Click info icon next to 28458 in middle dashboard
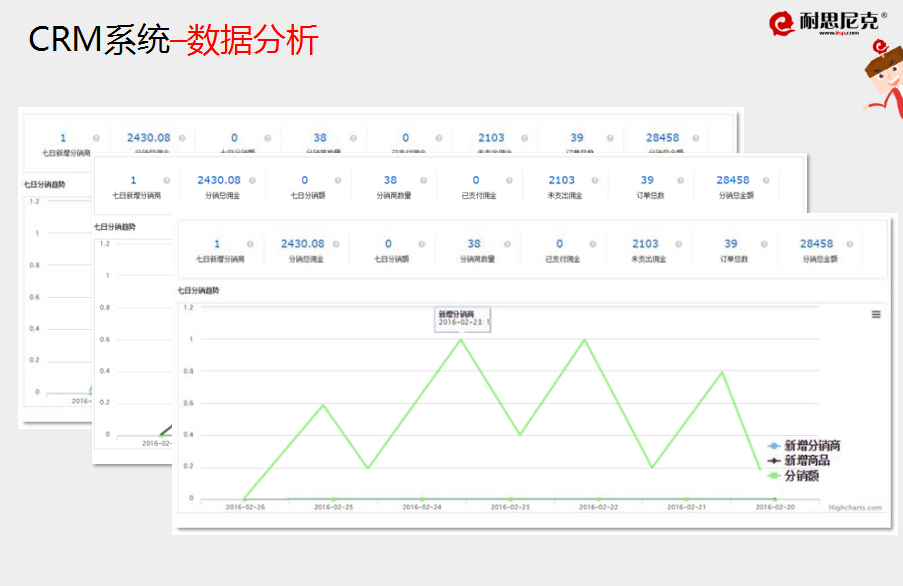Viewport: 903px width, 586px height. [x=766, y=180]
